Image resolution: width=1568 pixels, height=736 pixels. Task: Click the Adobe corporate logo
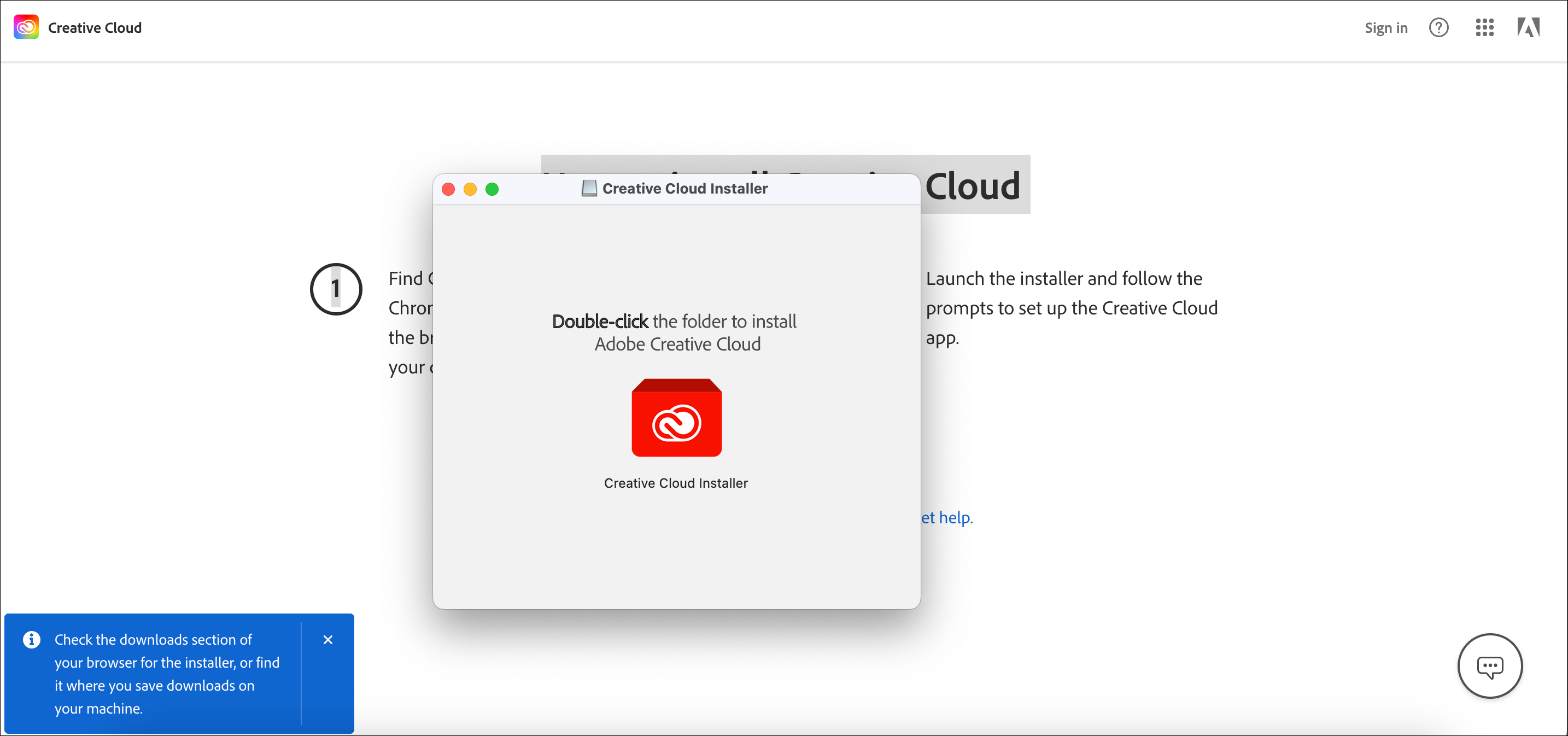point(1530,27)
